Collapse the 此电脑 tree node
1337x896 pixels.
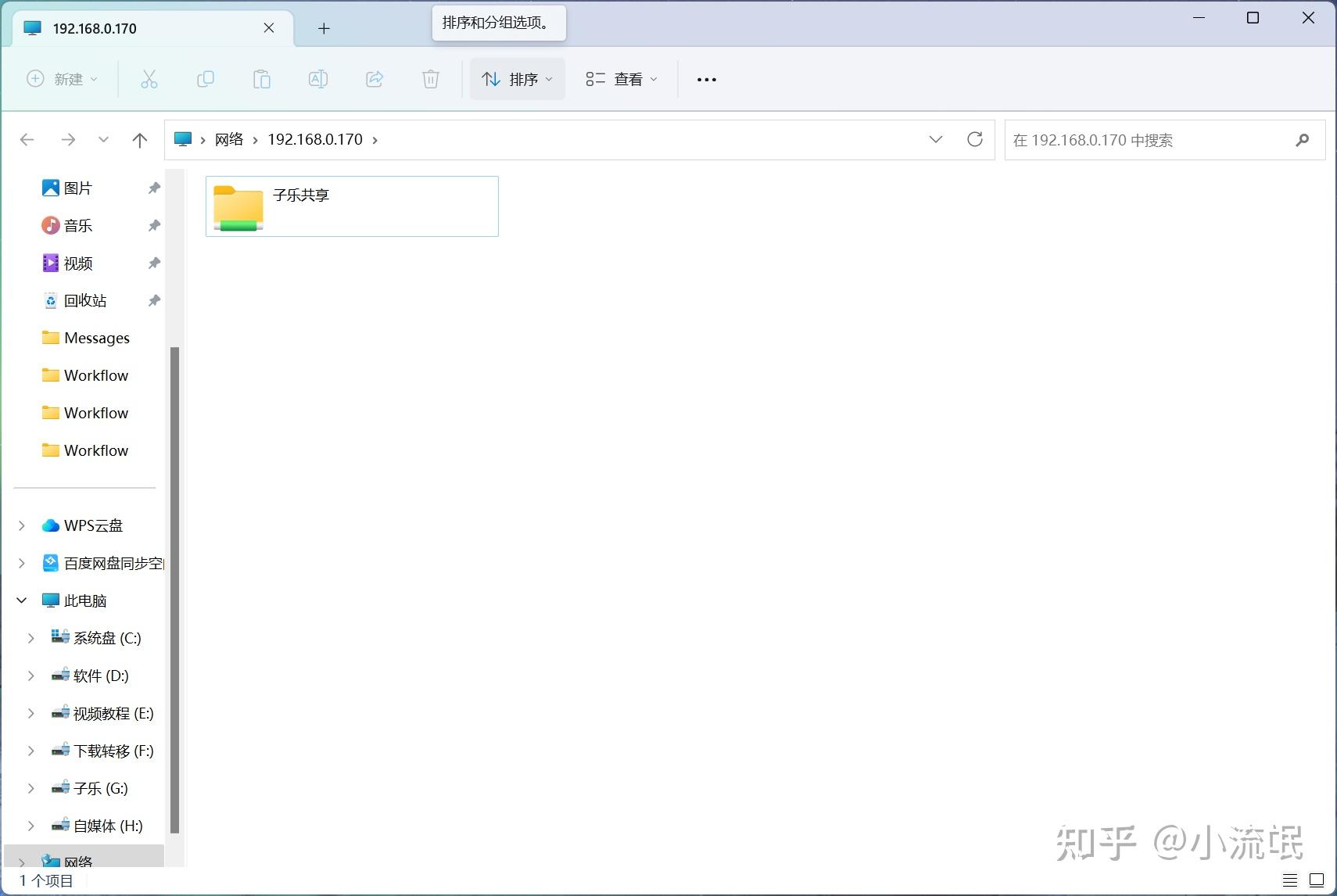point(22,601)
